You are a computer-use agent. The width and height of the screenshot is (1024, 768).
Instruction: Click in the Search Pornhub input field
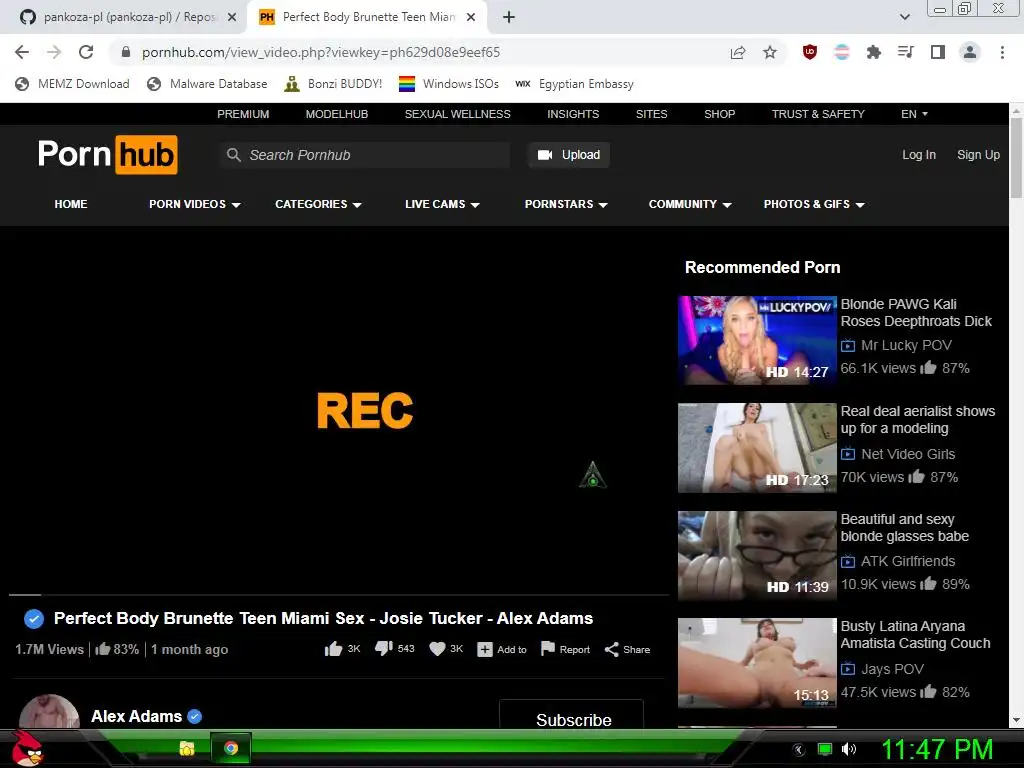pos(364,155)
